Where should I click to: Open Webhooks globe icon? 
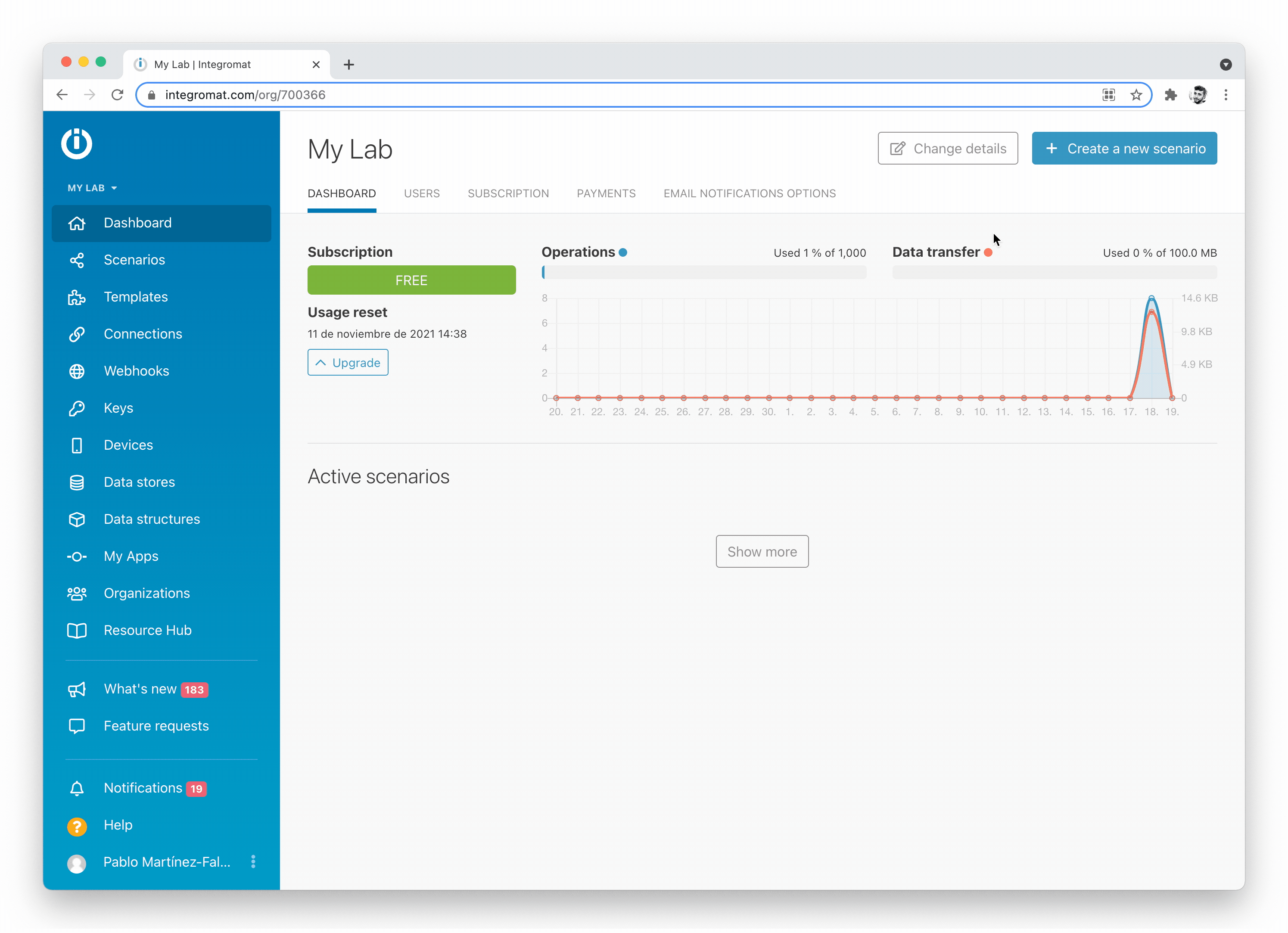[x=77, y=371]
